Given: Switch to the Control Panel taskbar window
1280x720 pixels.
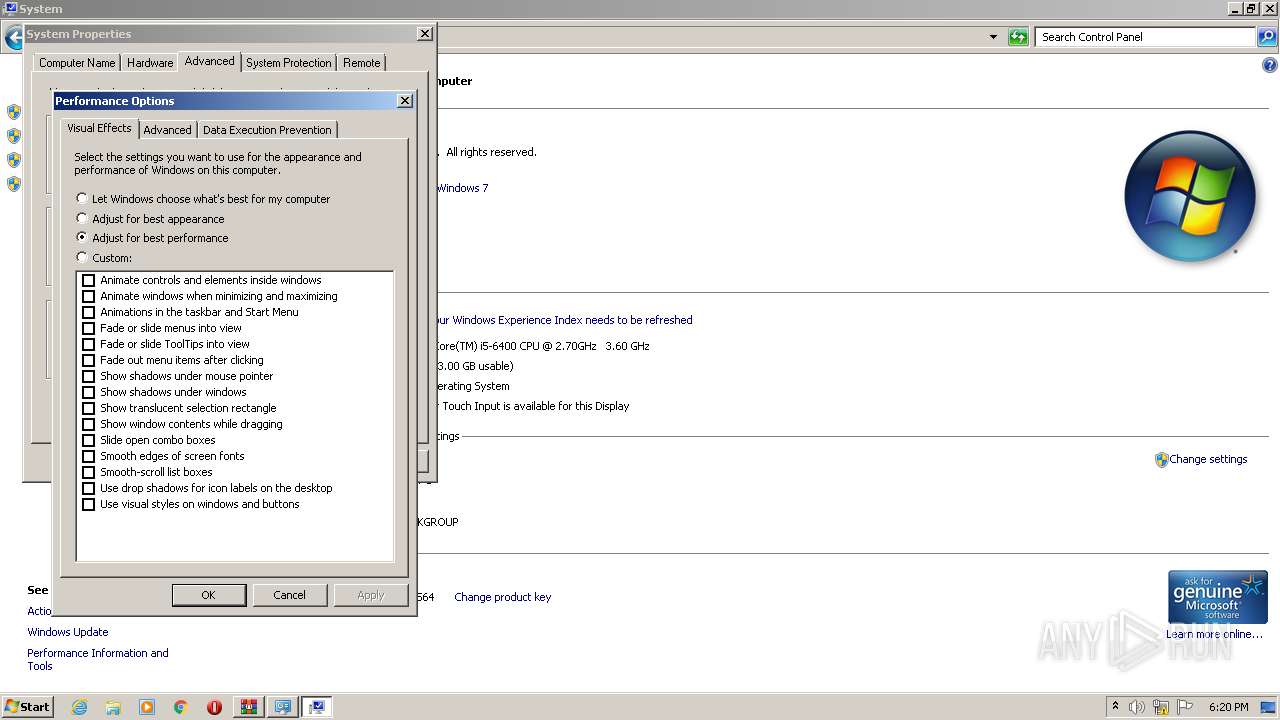Looking at the screenshot, I should 283,707.
